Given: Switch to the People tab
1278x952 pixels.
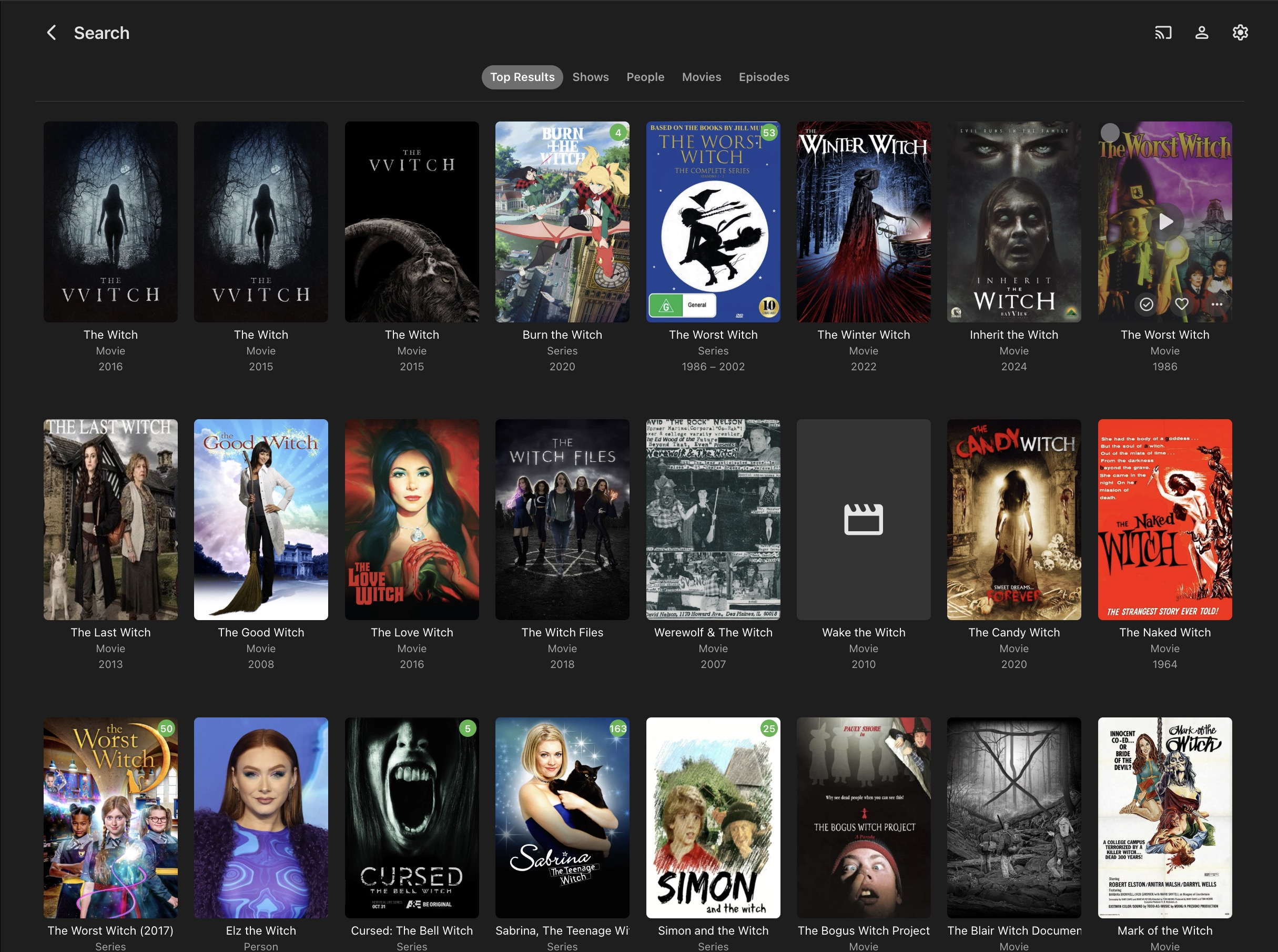Looking at the screenshot, I should click(645, 77).
